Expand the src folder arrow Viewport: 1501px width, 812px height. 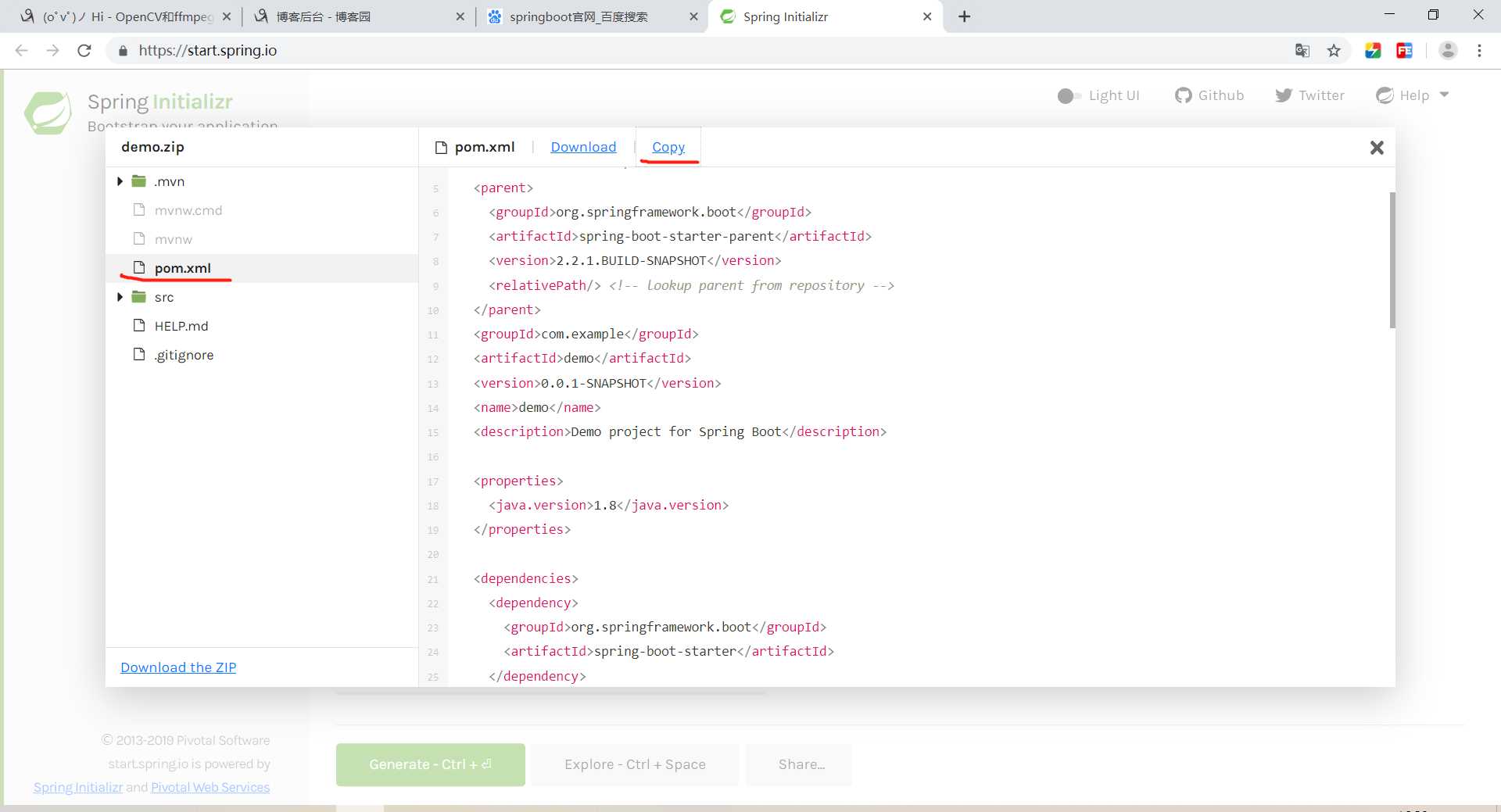(x=120, y=297)
